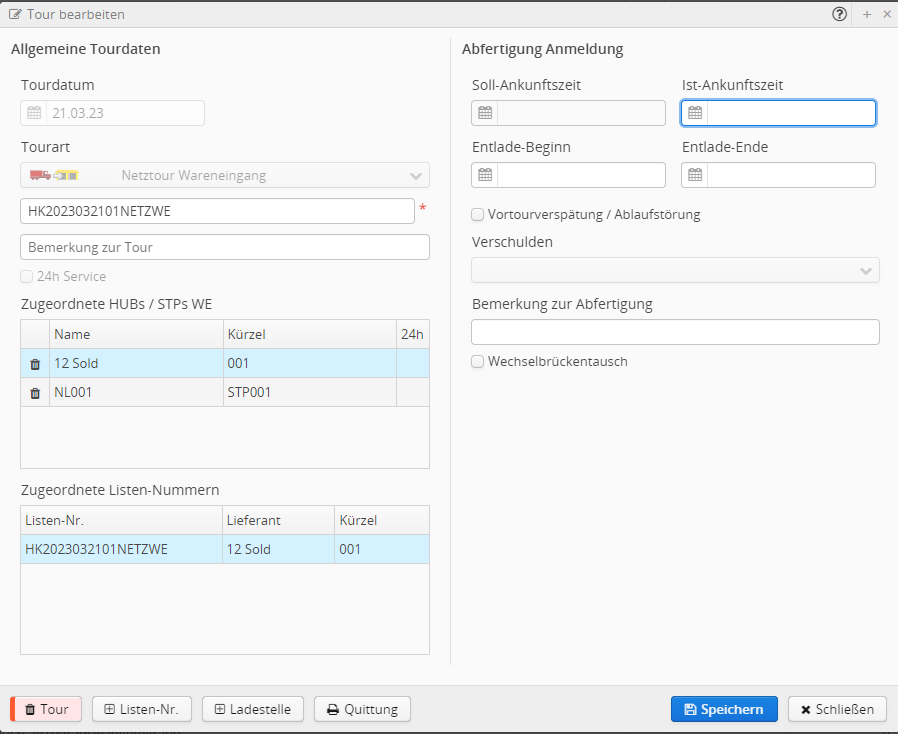Click the STP001 Kürzel cell

[310, 393]
